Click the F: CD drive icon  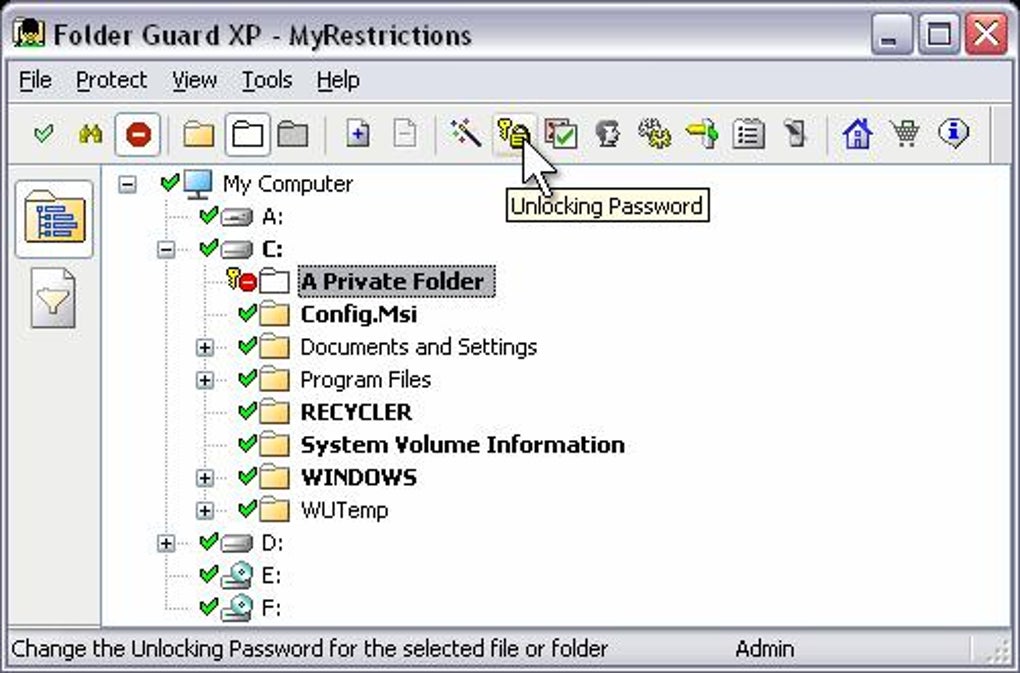coord(237,608)
